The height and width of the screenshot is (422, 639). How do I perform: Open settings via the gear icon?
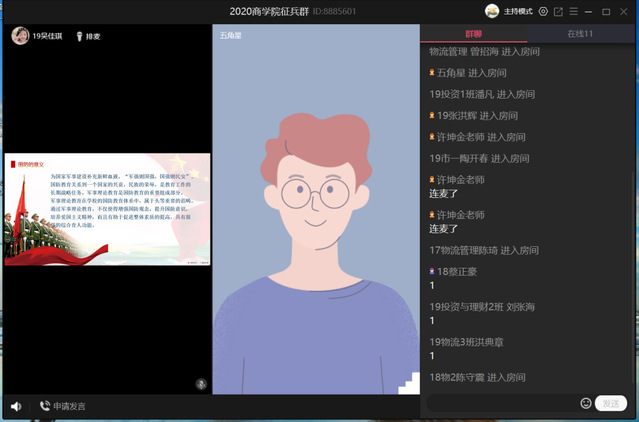543,12
